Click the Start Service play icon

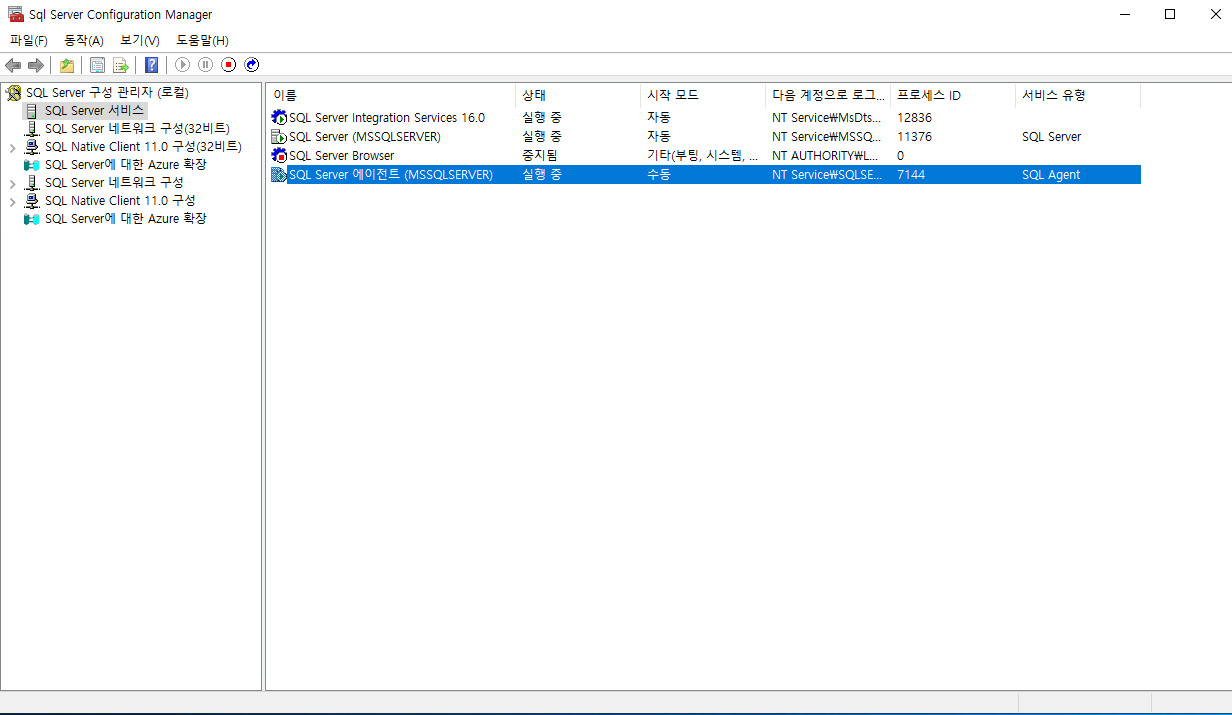pos(182,65)
